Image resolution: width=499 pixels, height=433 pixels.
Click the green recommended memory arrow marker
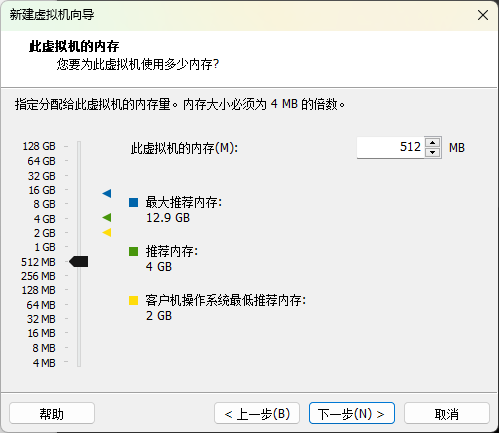click(x=107, y=218)
